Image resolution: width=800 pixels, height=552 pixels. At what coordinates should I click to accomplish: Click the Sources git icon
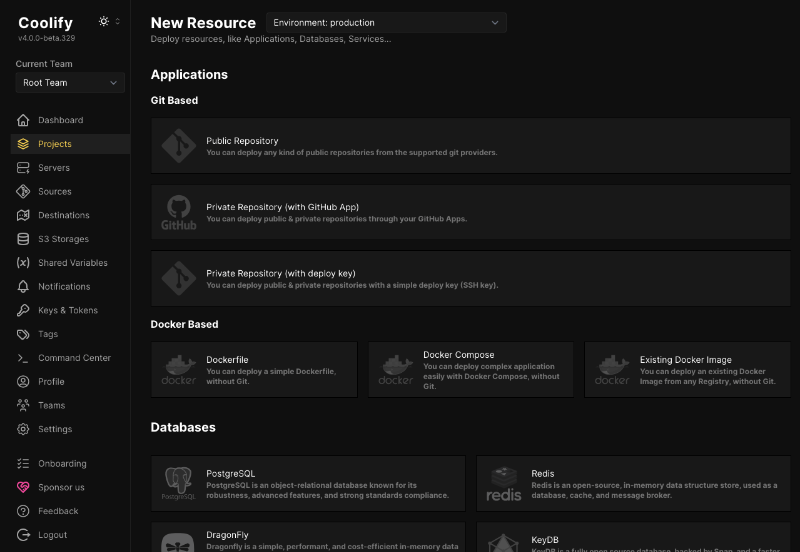pos(23,191)
